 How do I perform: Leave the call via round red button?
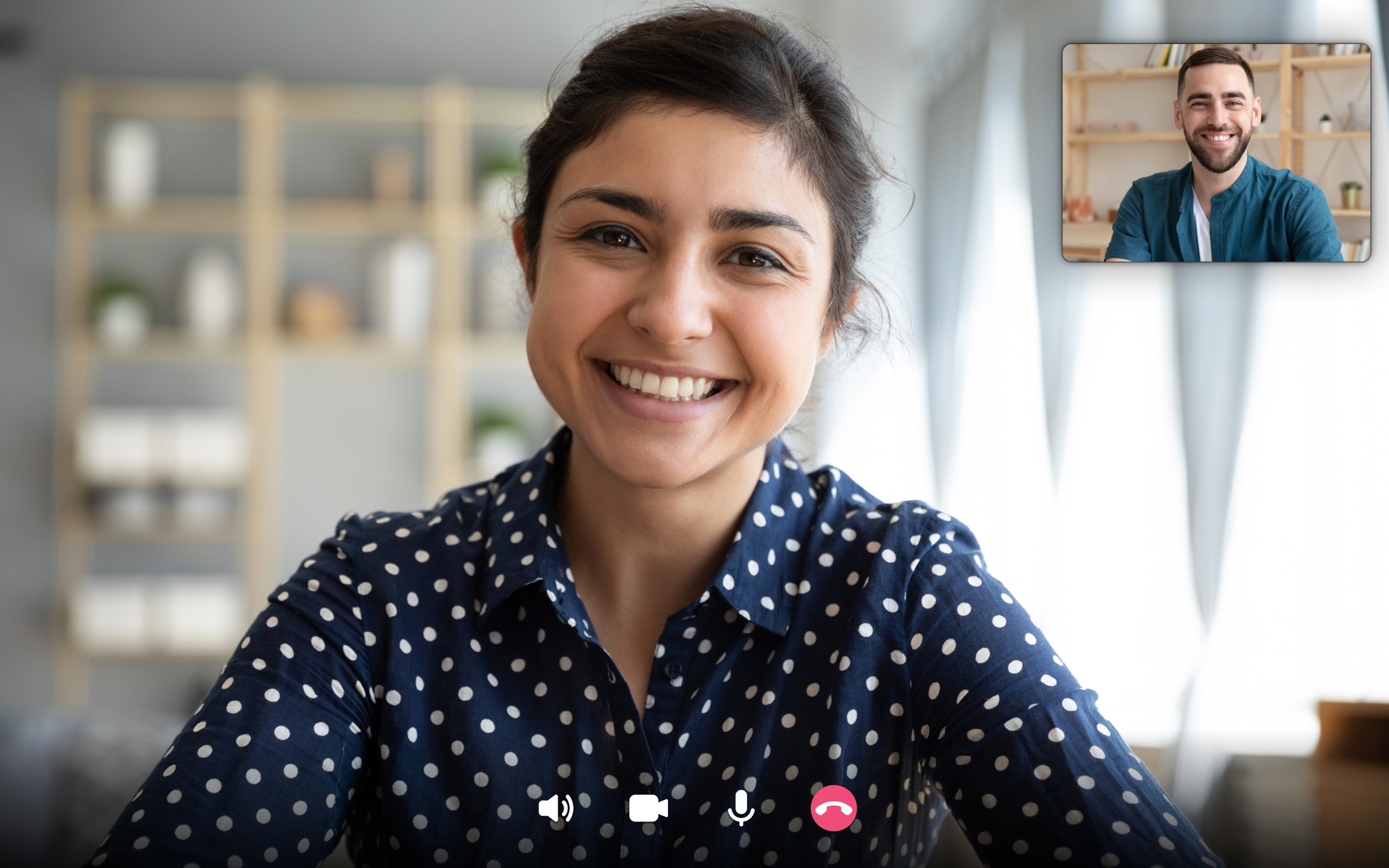pos(833,808)
